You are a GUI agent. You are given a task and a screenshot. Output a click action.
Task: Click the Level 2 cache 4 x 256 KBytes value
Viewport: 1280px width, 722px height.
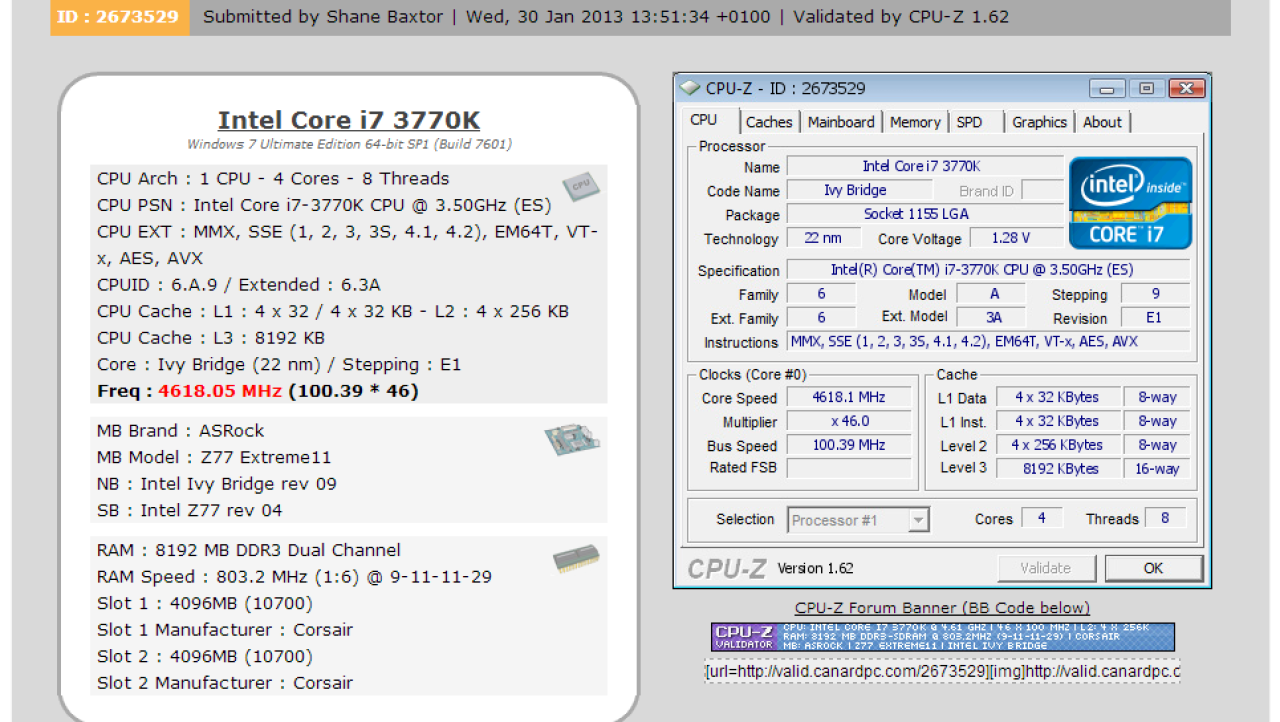1057,445
